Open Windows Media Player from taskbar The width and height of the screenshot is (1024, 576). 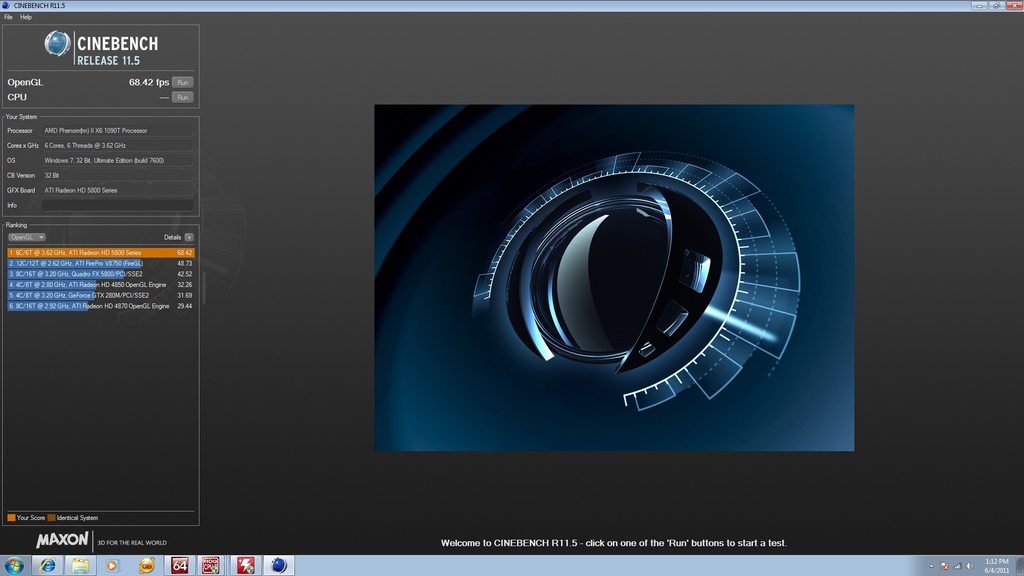coord(113,566)
